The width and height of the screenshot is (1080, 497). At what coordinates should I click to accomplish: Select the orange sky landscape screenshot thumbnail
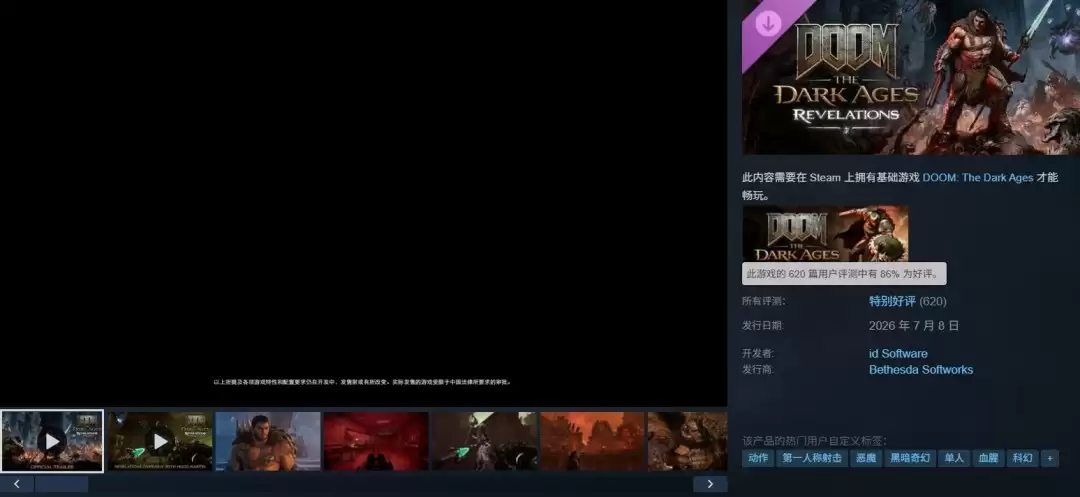(592, 441)
